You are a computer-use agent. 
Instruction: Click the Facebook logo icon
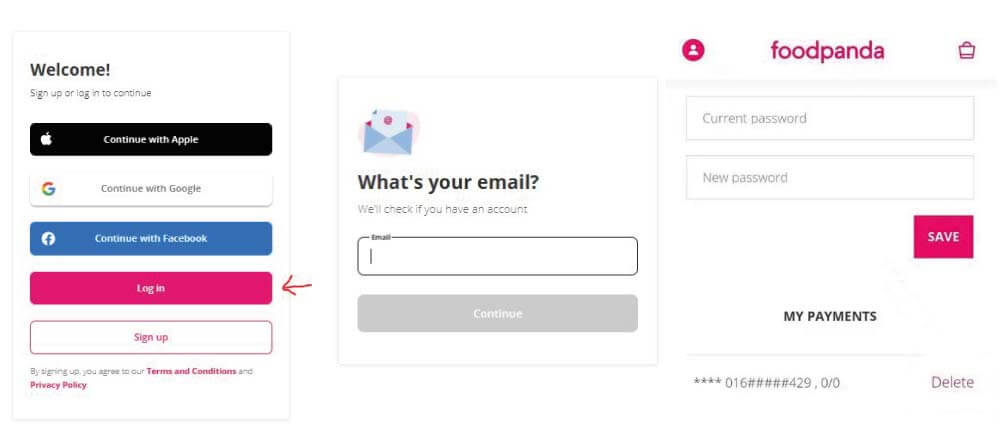(48, 238)
